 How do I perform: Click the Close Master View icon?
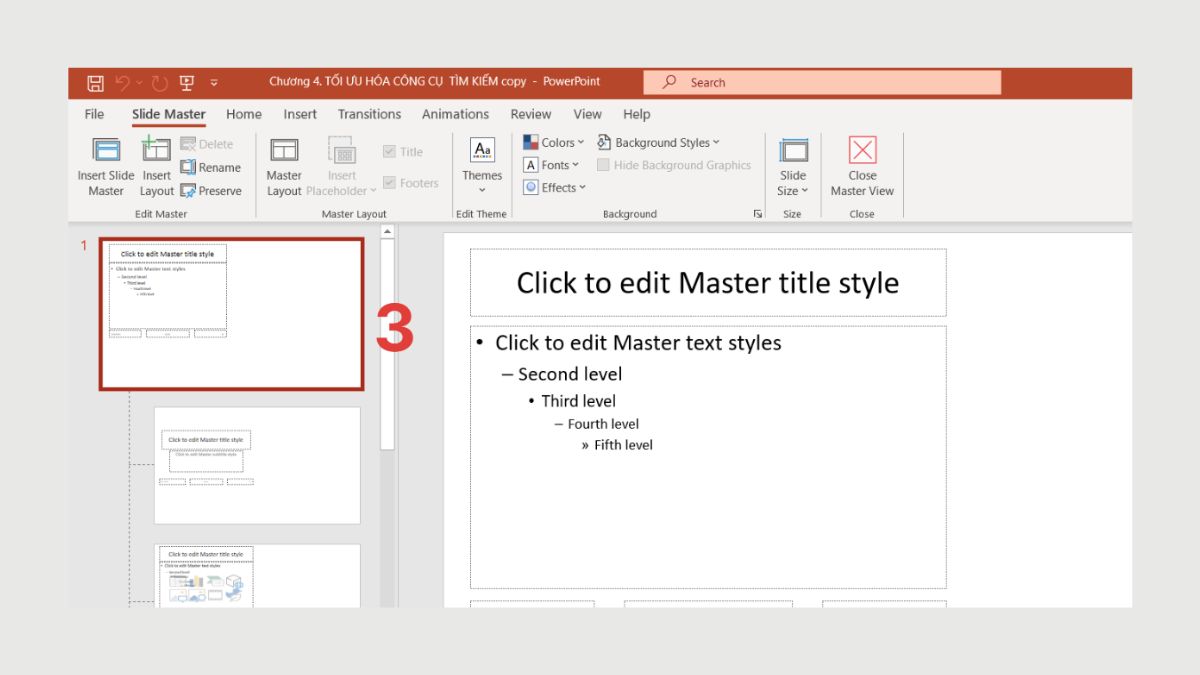tap(862, 151)
